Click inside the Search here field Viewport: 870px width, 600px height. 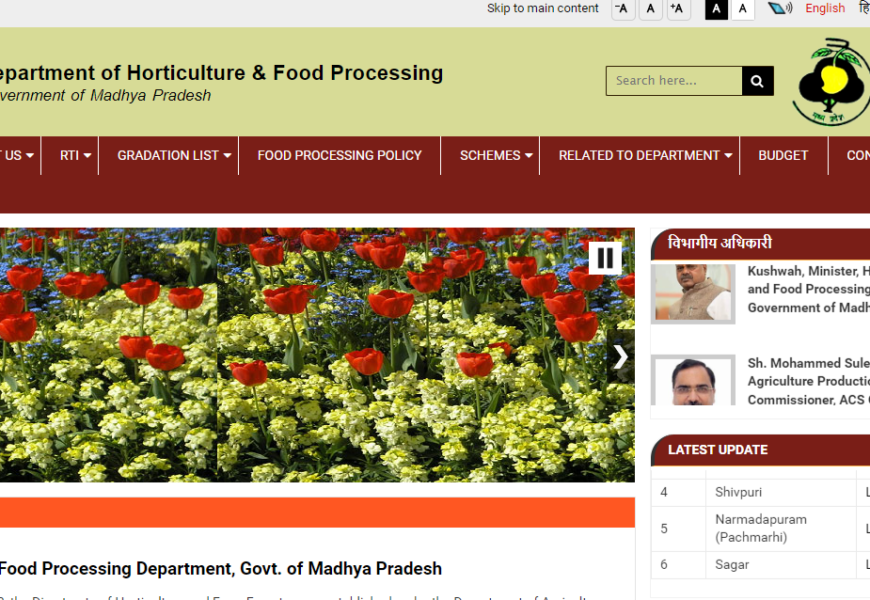pos(673,81)
